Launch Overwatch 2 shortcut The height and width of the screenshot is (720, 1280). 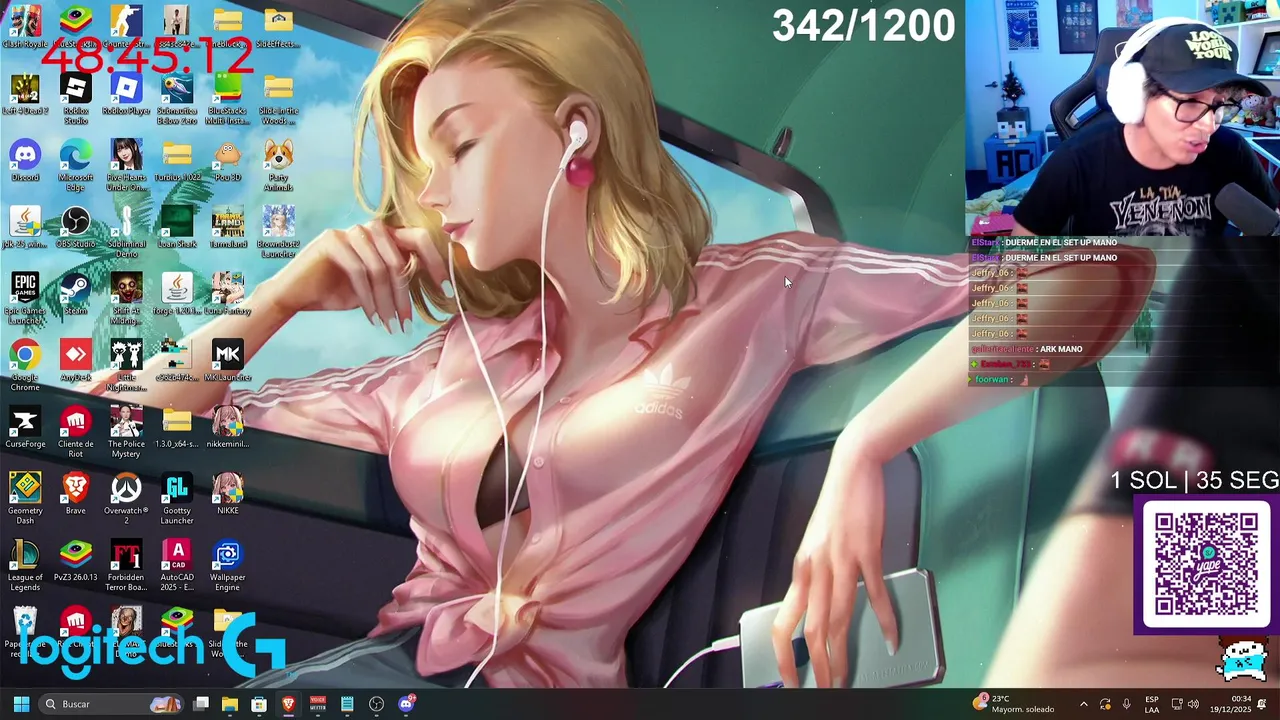click(126, 499)
